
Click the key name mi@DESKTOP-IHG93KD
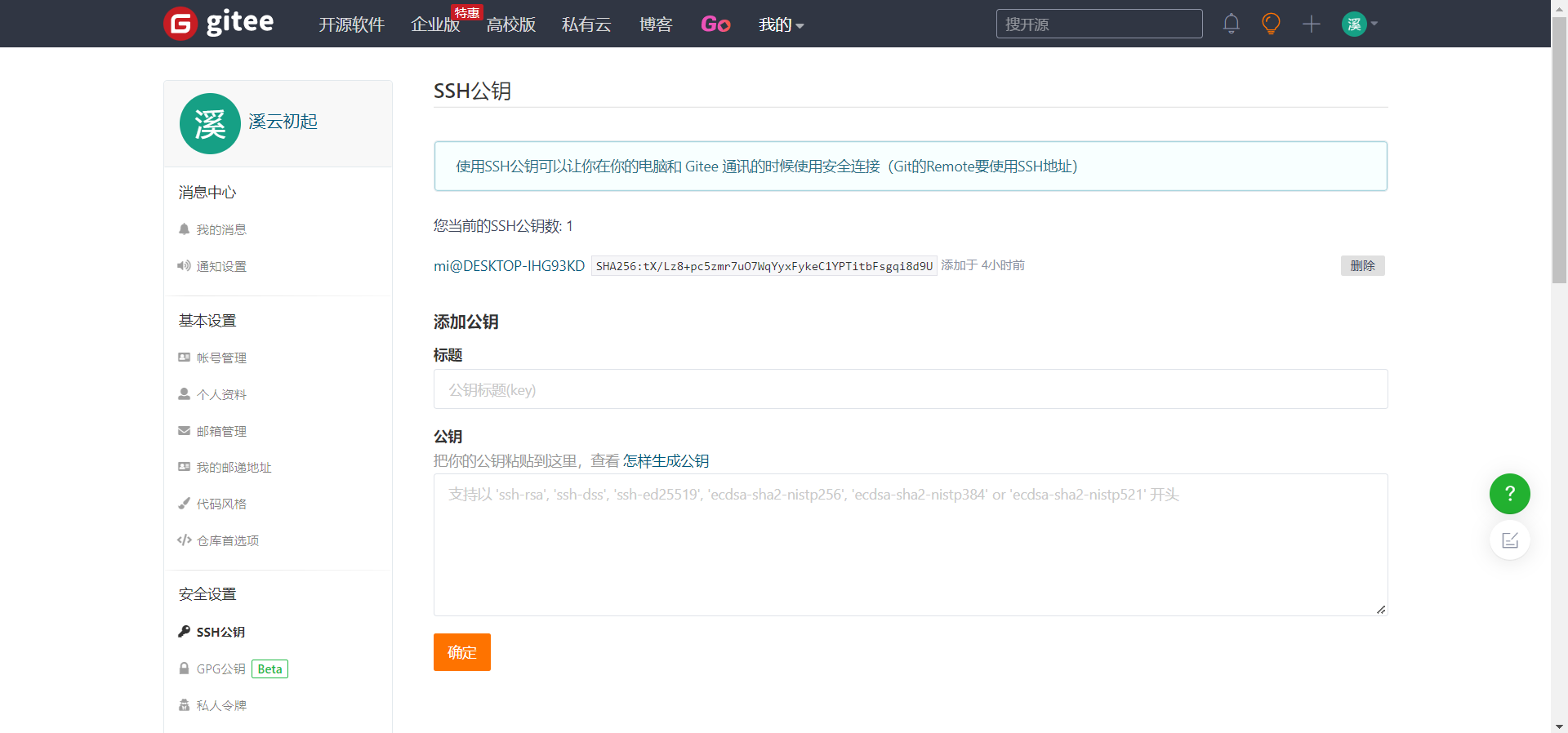pyautogui.click(x=509, y=266)
